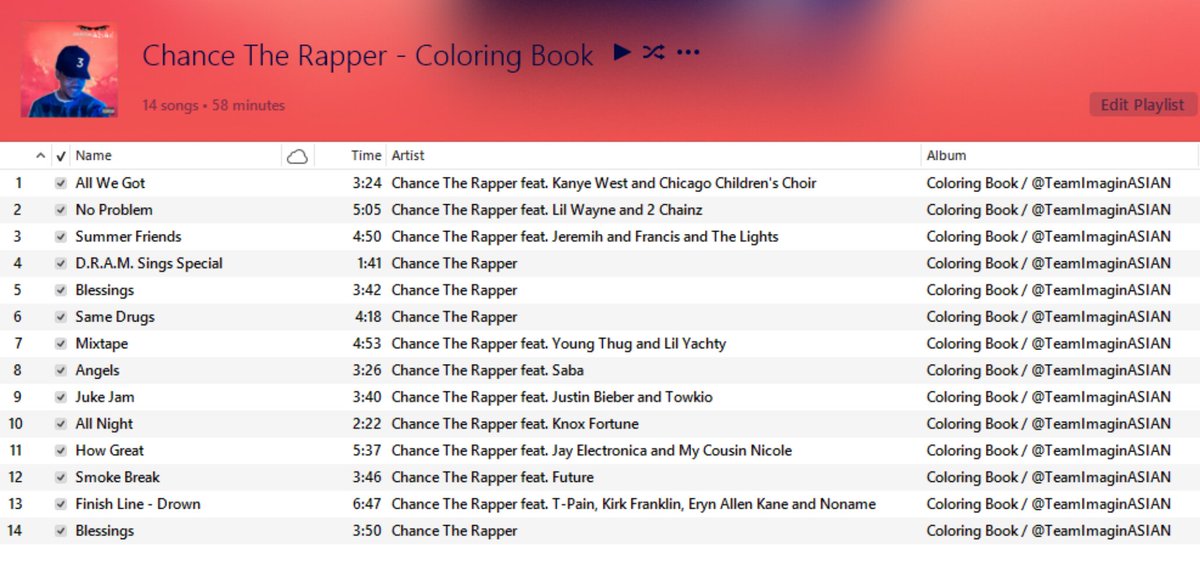The image size is (1200, 570).
Task: Click the 2:22 time value
Action: coord(367,424)
